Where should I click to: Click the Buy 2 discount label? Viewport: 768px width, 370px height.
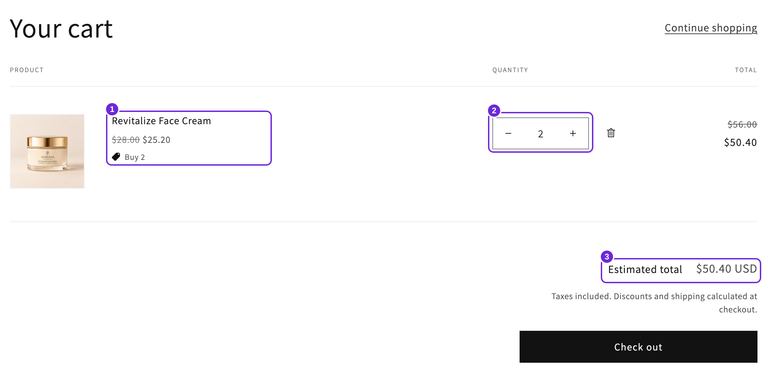pos(135,157)
